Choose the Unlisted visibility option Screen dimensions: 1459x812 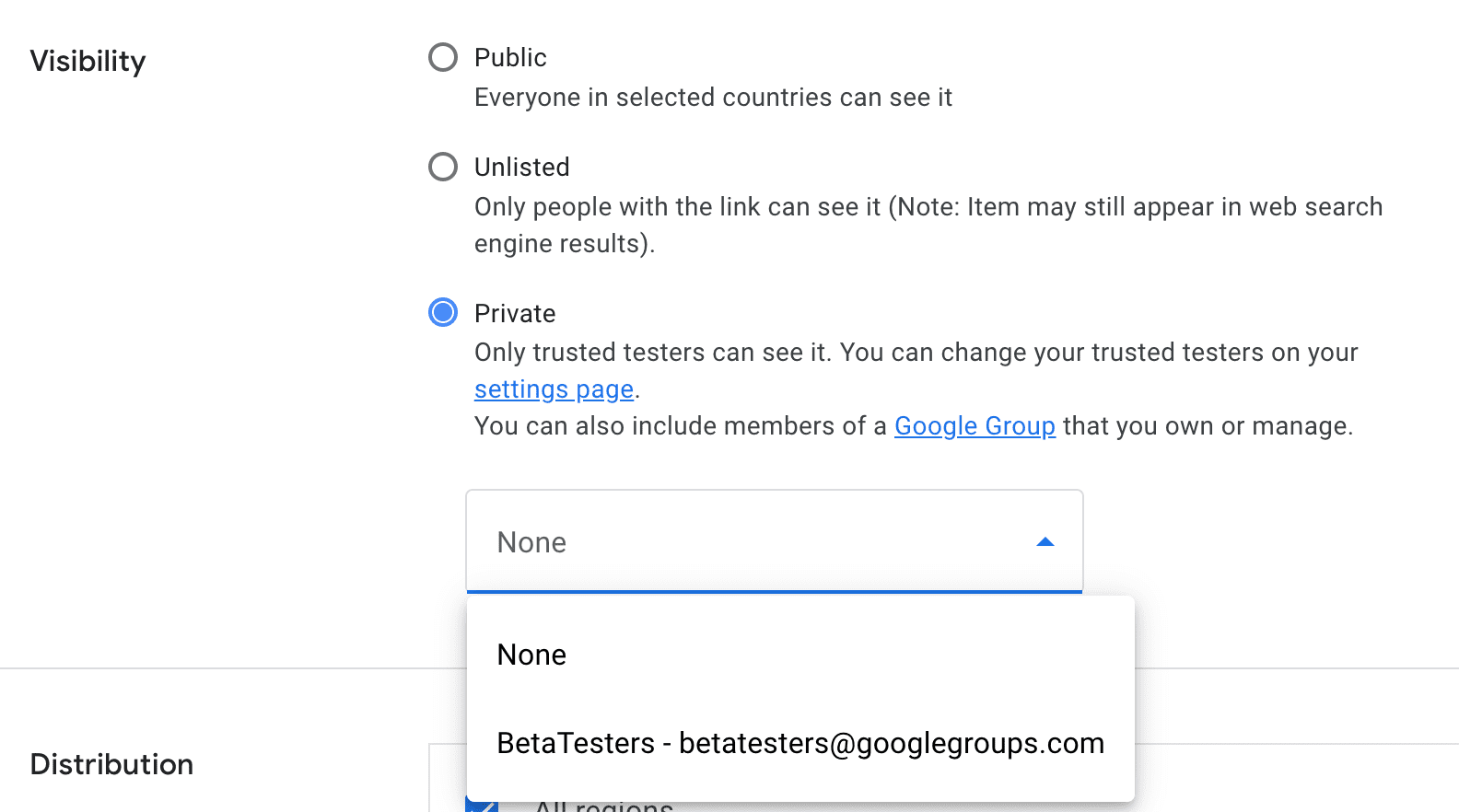443,167
